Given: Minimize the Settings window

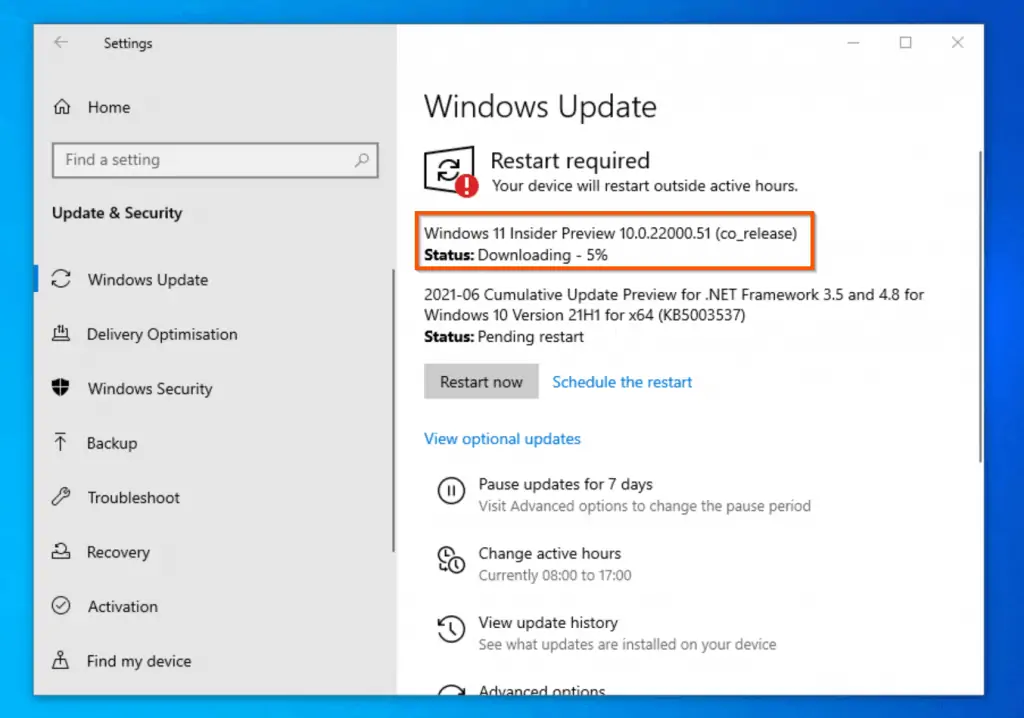Looking at the screenshot, I should [x=853, y=42].
